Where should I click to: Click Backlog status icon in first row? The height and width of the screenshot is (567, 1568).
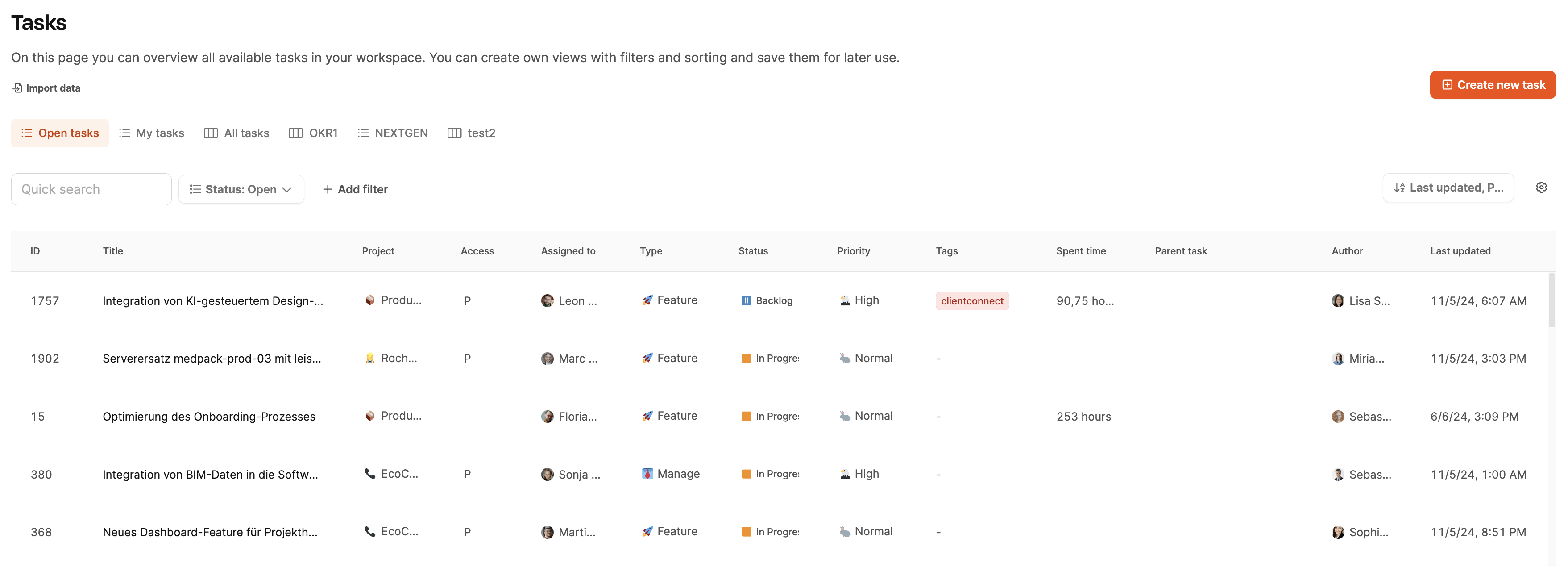pos(746,300)
